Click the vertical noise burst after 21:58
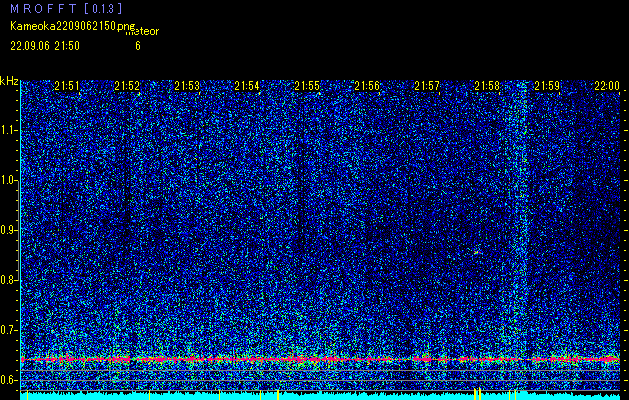Viewport: 629px width, 400px height. (x=519, y=235)
